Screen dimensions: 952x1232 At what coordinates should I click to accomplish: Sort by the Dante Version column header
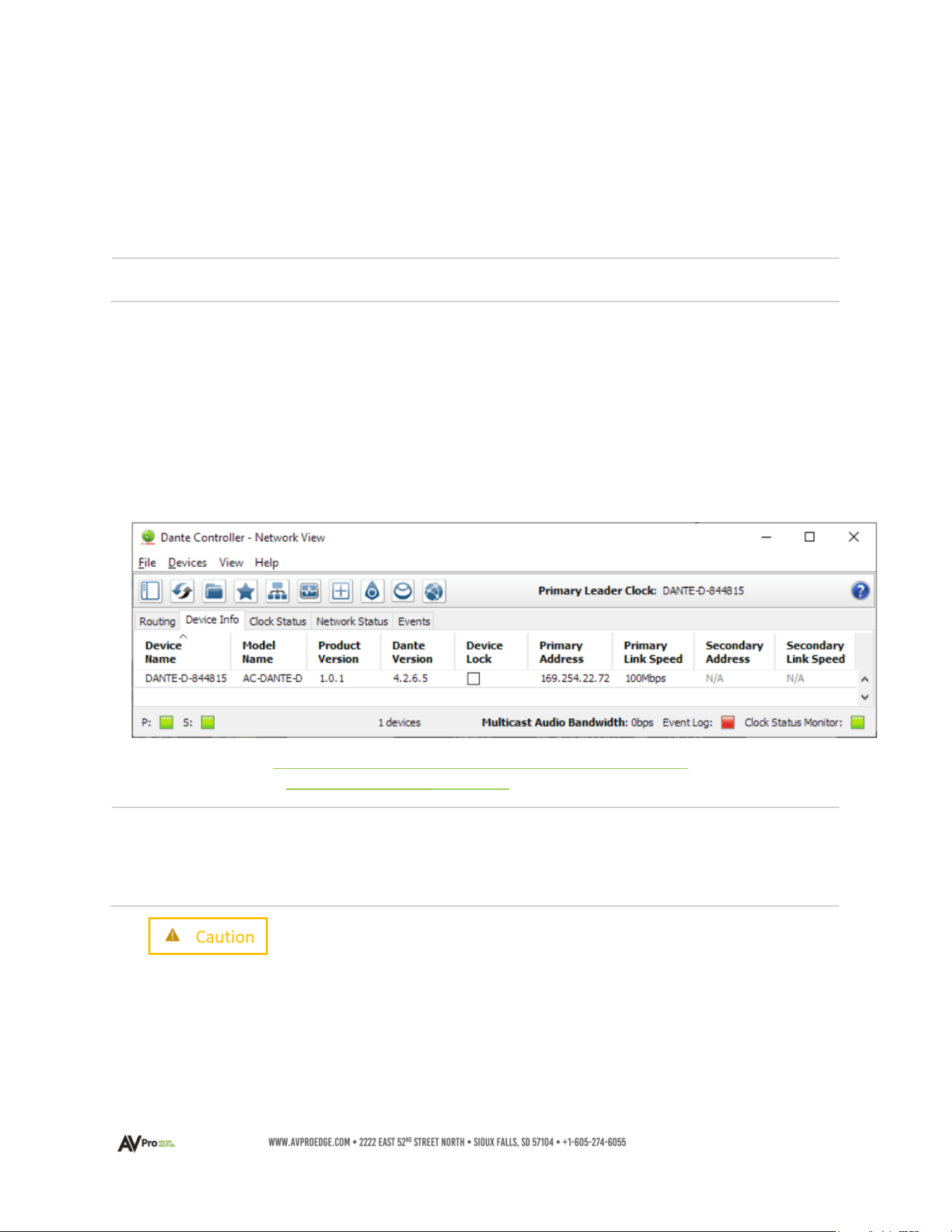(418, 652)
